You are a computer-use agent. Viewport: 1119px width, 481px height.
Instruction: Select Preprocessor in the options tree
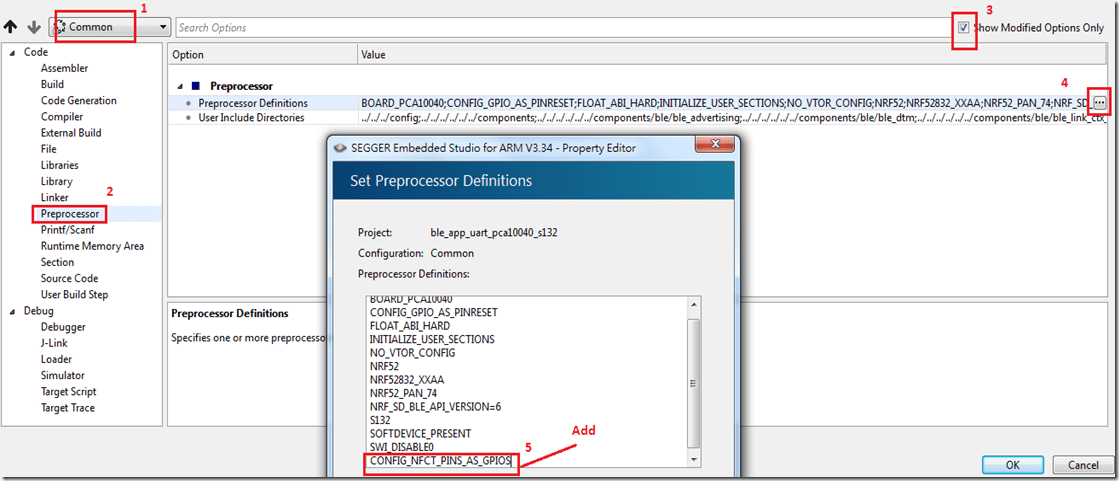(x=69, y=214)
